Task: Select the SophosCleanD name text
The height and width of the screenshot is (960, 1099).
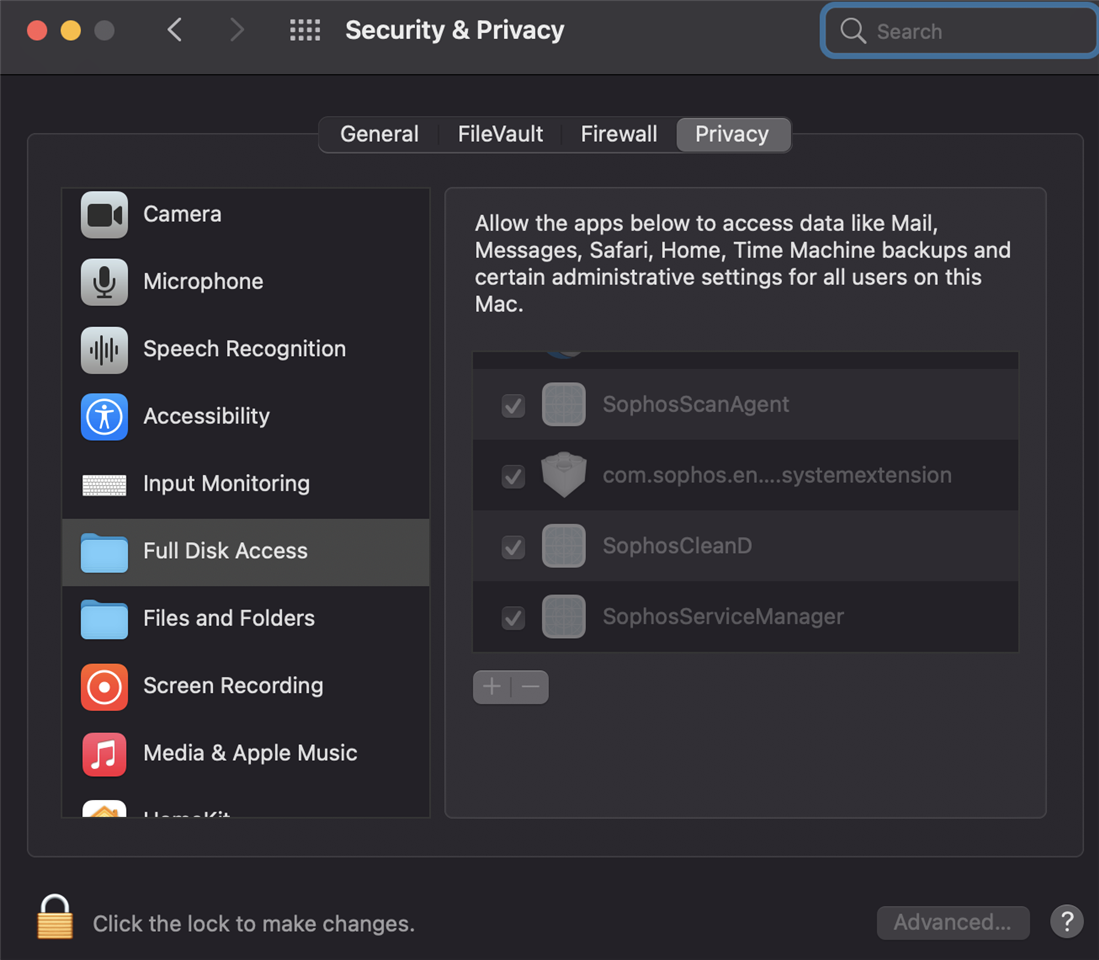Action: click(x=677, y=546)
